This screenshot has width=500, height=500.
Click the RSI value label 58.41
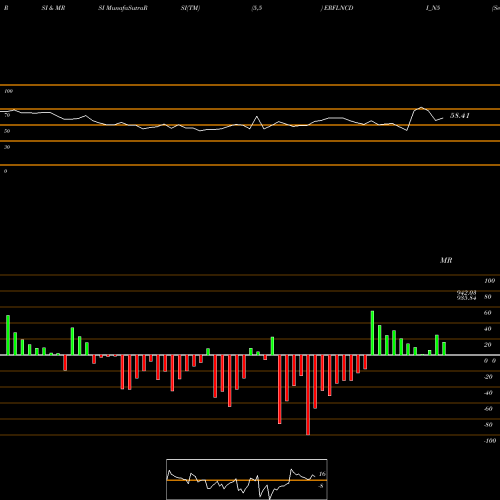click(x=460, y=116)
